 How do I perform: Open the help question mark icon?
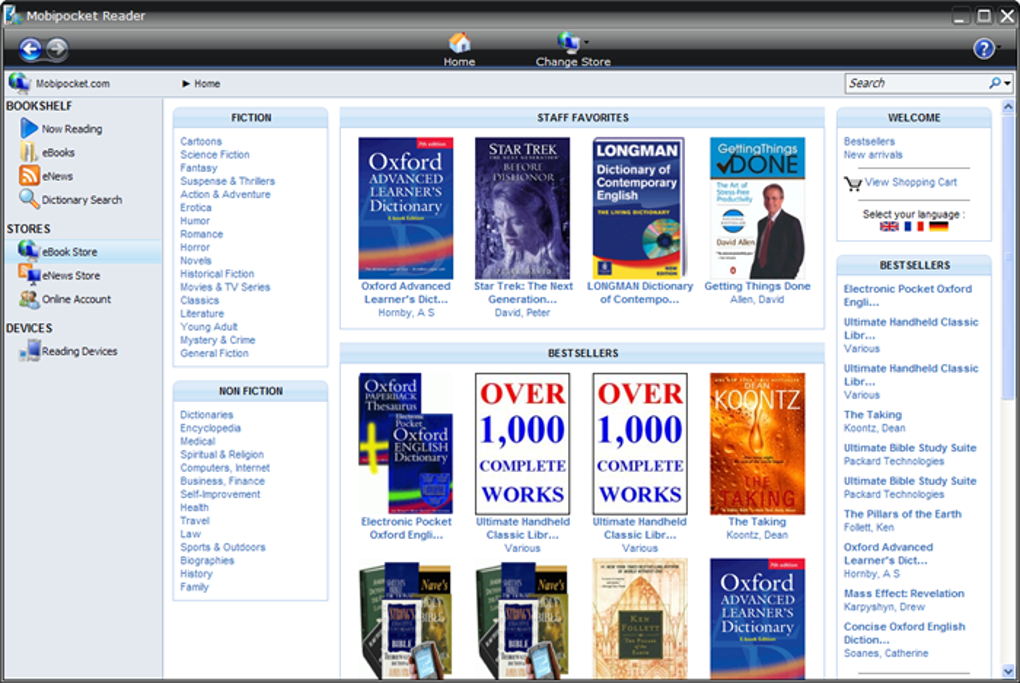pos(984,49)
